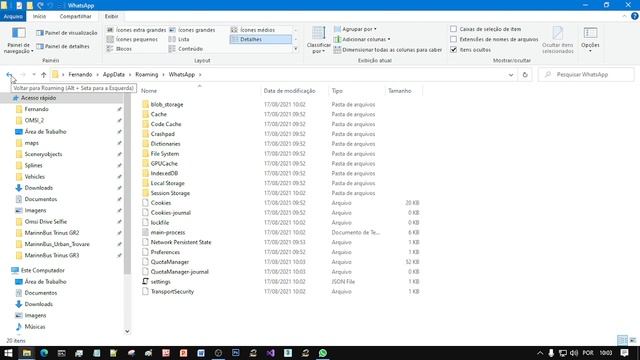Open Músicas under Este Computador
Viewport: 640px width, 360px height.
[35, 327]
